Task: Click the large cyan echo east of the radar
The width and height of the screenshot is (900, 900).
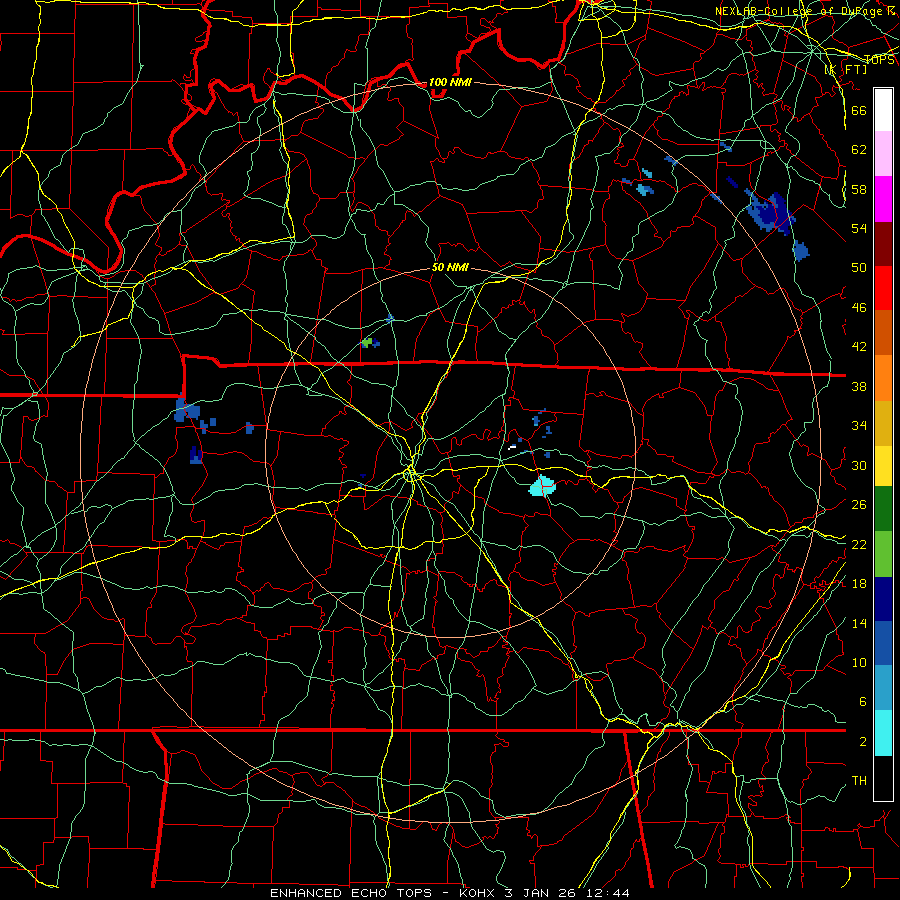Action: pyautogui.click(x=542, y=486)
